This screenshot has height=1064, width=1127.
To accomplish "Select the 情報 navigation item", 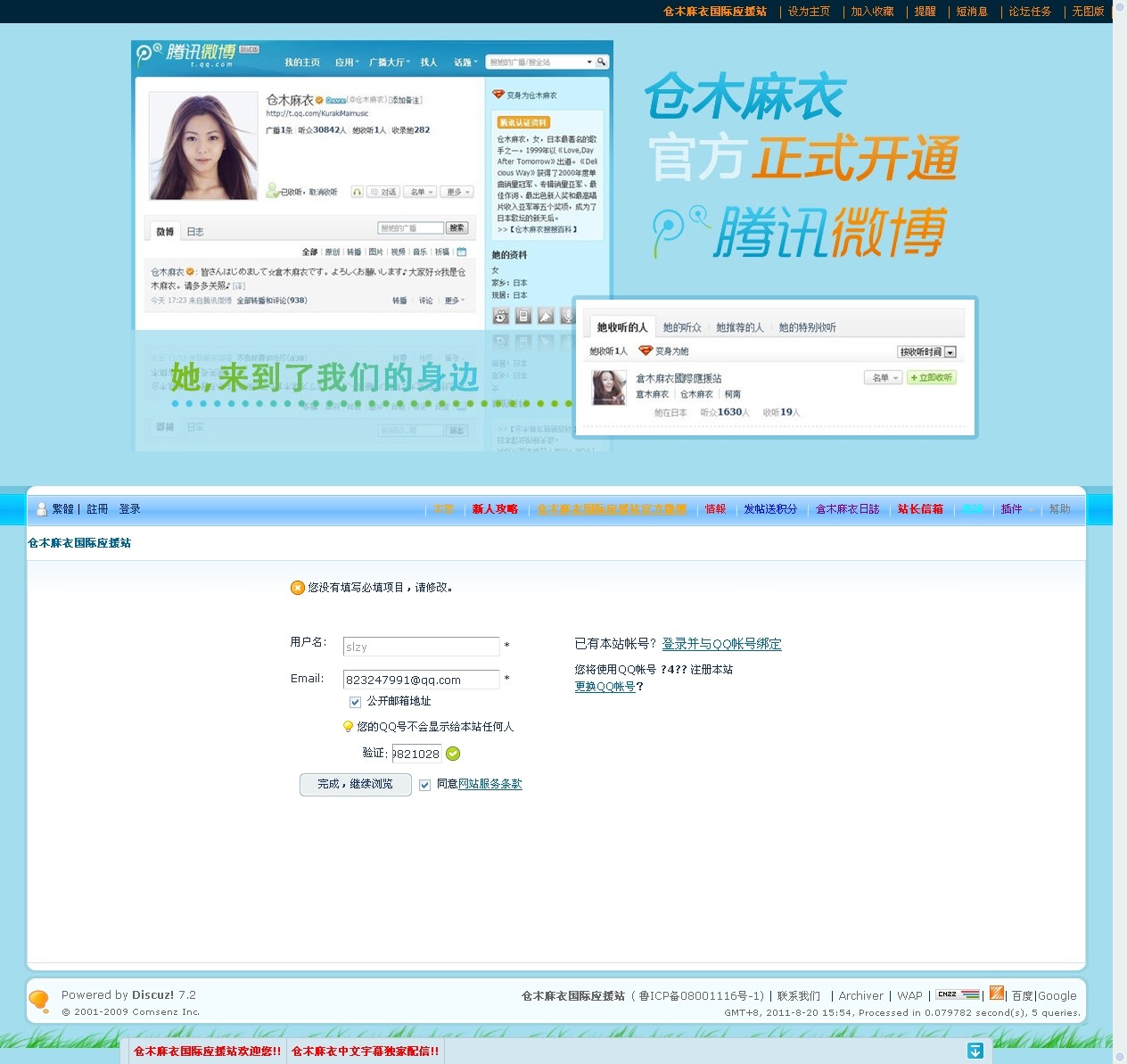I will [x=715, y=509].
